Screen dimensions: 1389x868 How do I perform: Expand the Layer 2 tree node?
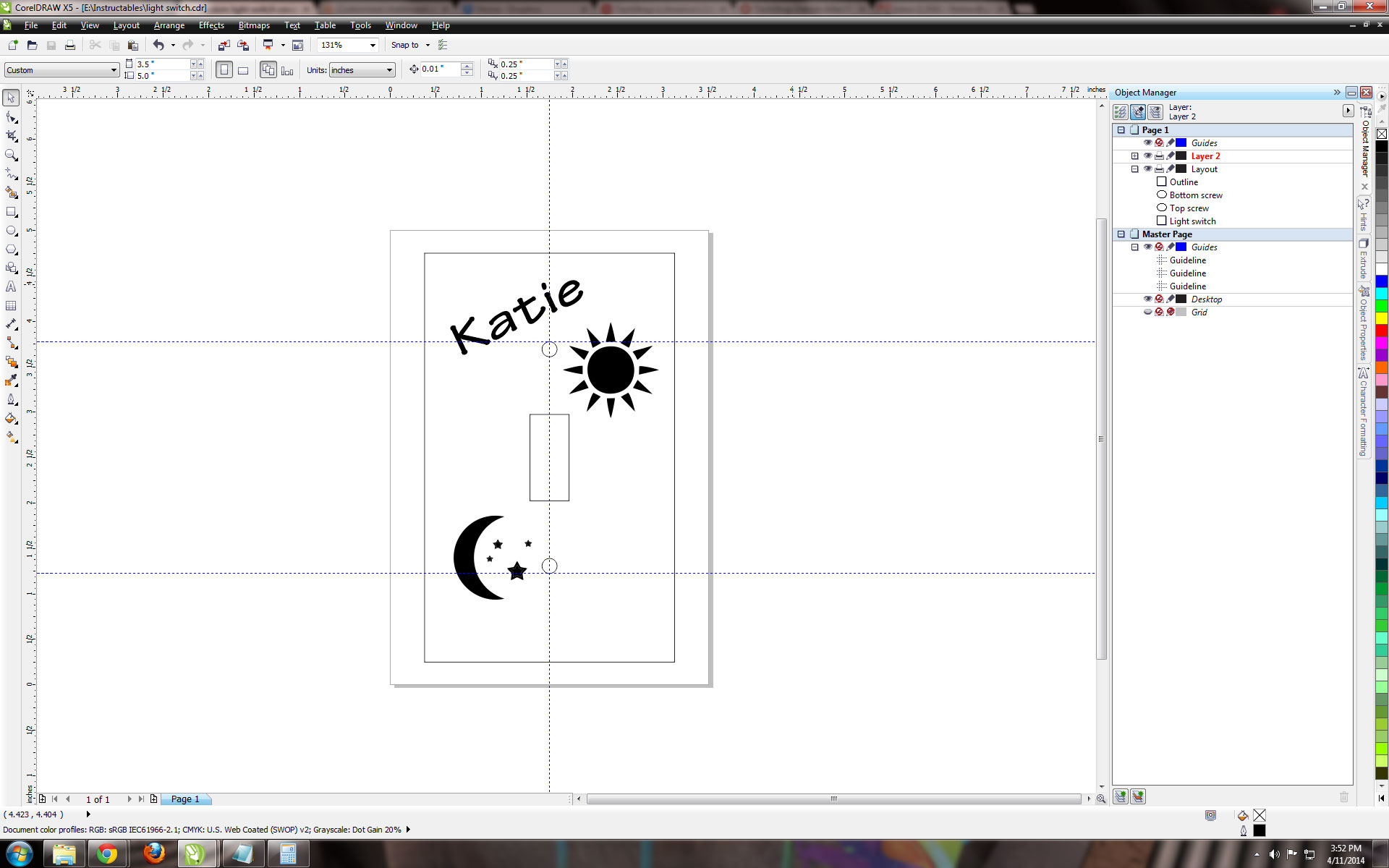tap(1134, 156)
